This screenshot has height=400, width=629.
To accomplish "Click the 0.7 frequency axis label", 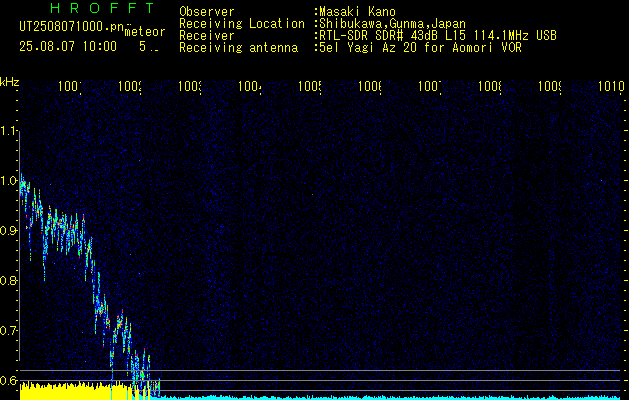I will pos(8,331).
